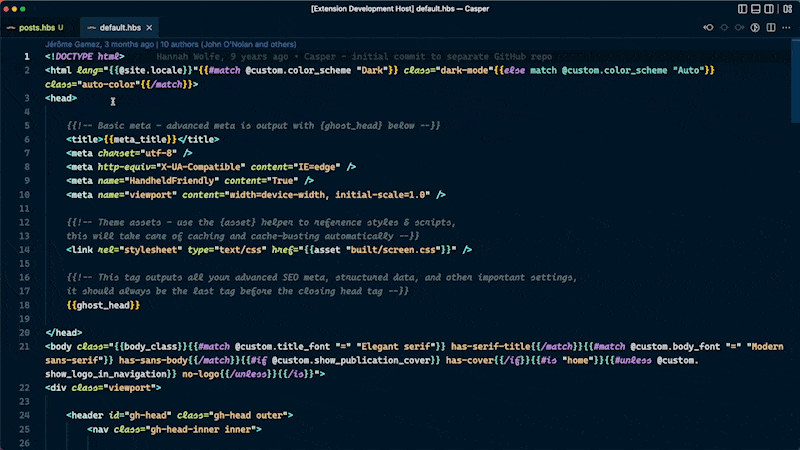Click the split editor right icon

click(x=771, y=28)
